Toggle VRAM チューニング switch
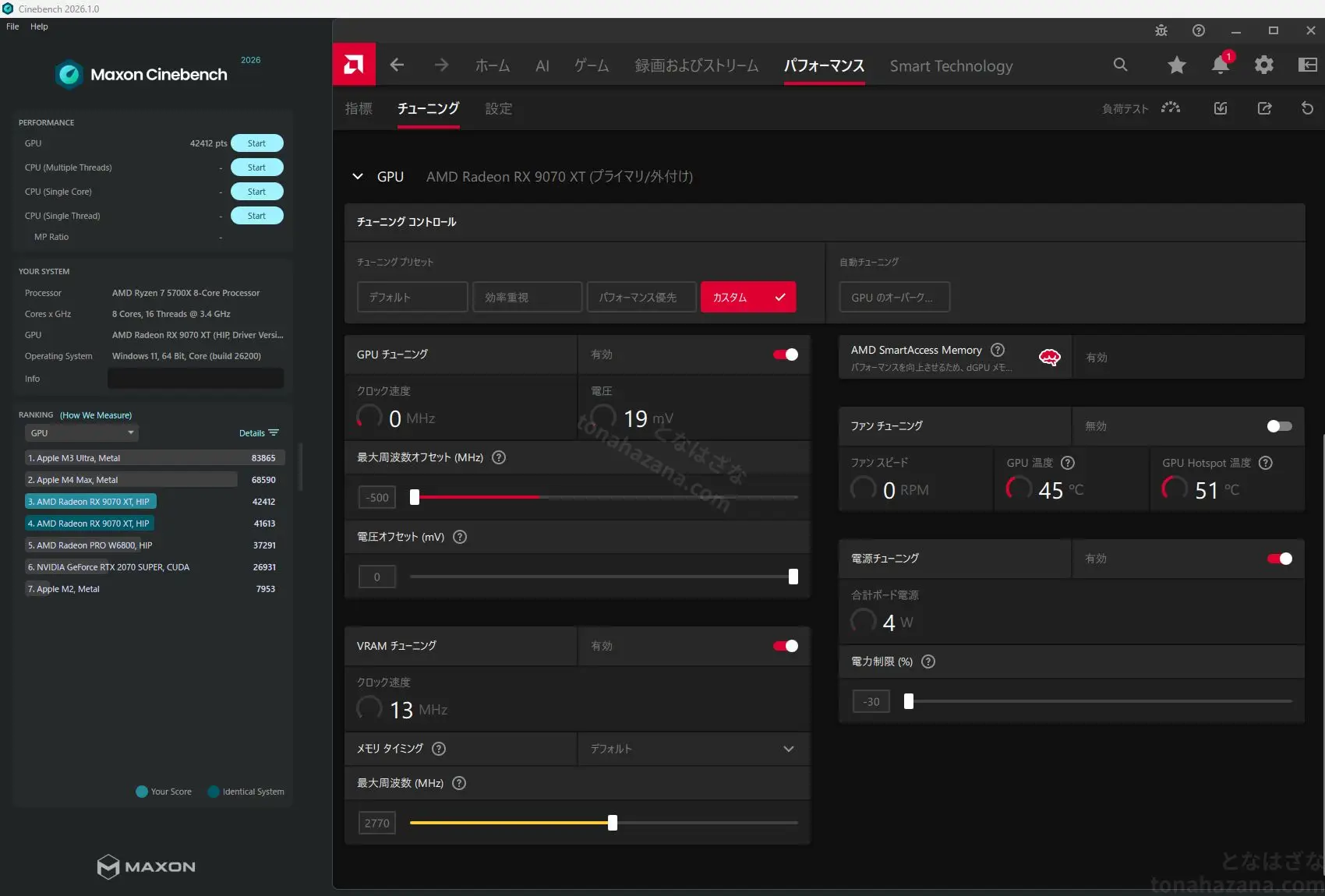 click(x=786, y=646)
